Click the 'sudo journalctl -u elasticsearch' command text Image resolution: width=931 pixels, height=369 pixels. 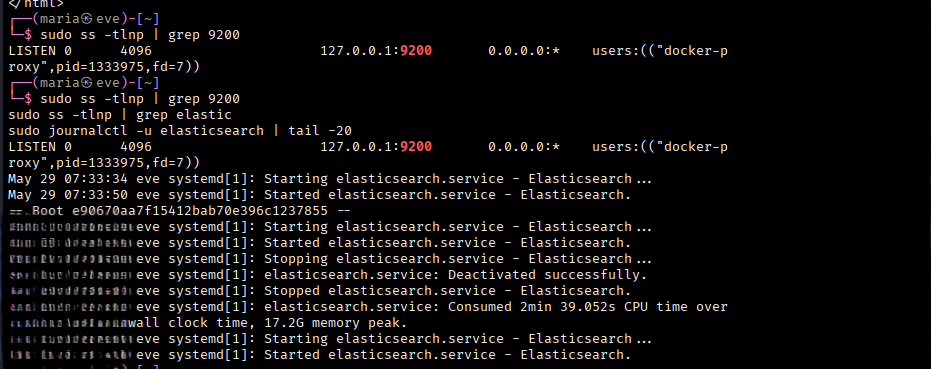point(136,131)
